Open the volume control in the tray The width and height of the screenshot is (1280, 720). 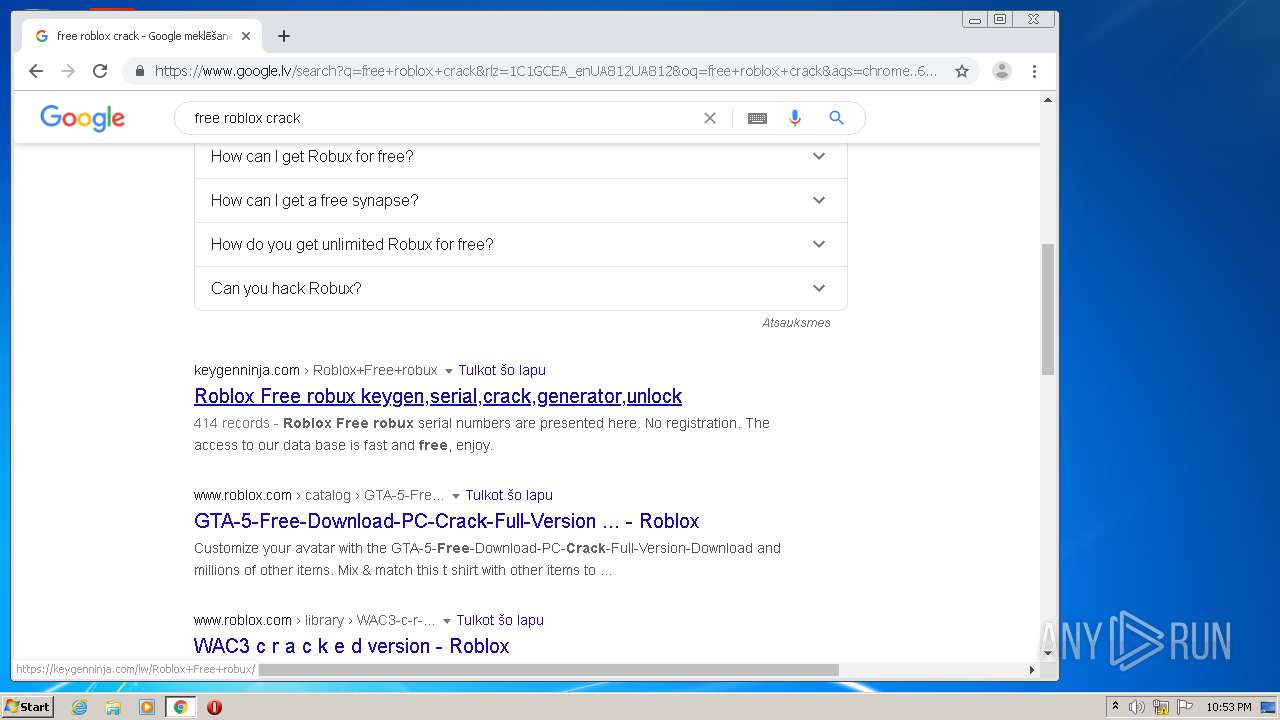[1137, 707]
